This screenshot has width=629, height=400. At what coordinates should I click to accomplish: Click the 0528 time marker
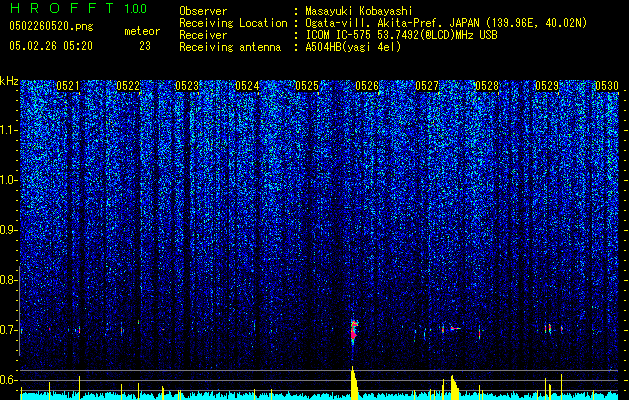[487, 86]
